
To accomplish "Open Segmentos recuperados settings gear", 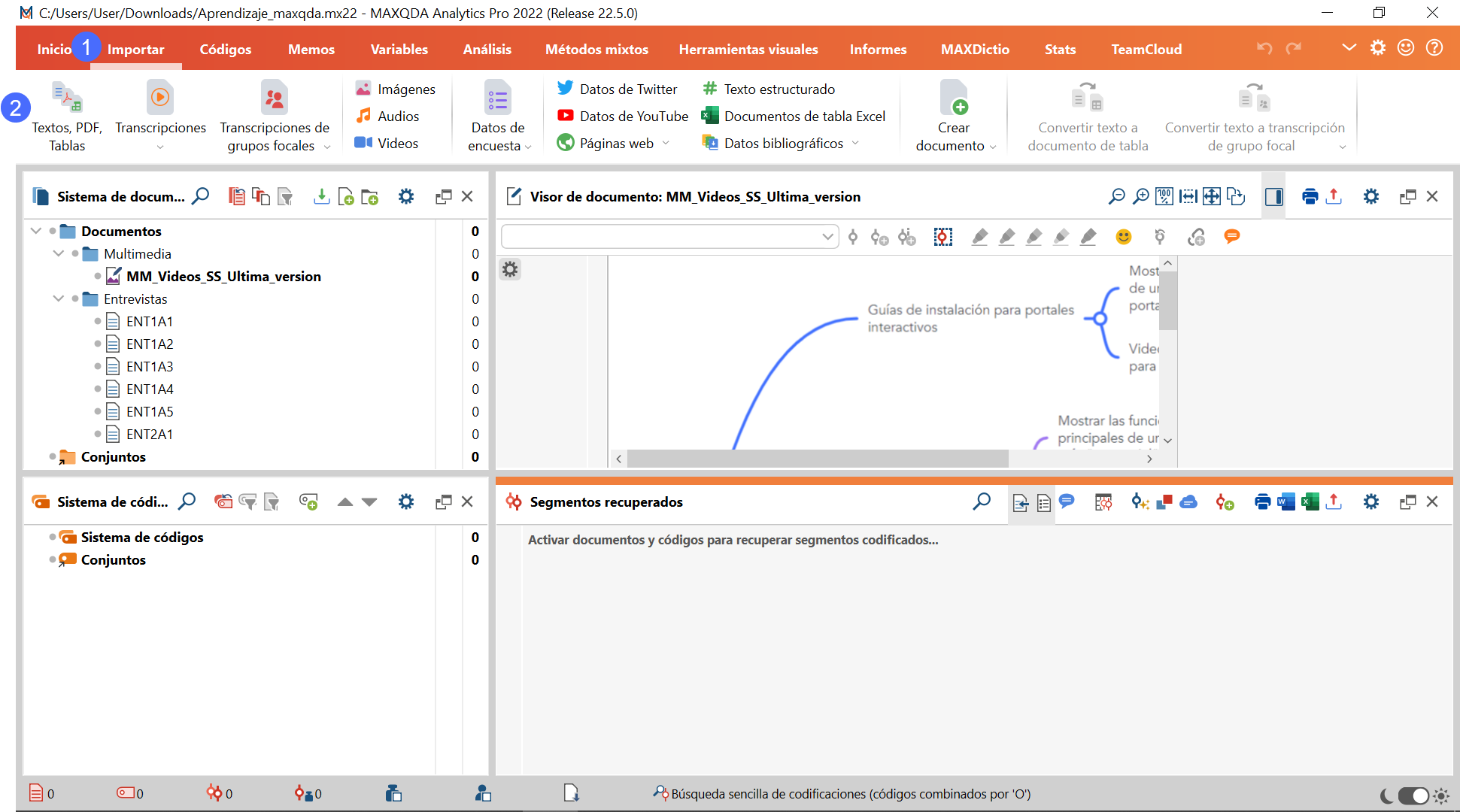I will (1371, 501).
